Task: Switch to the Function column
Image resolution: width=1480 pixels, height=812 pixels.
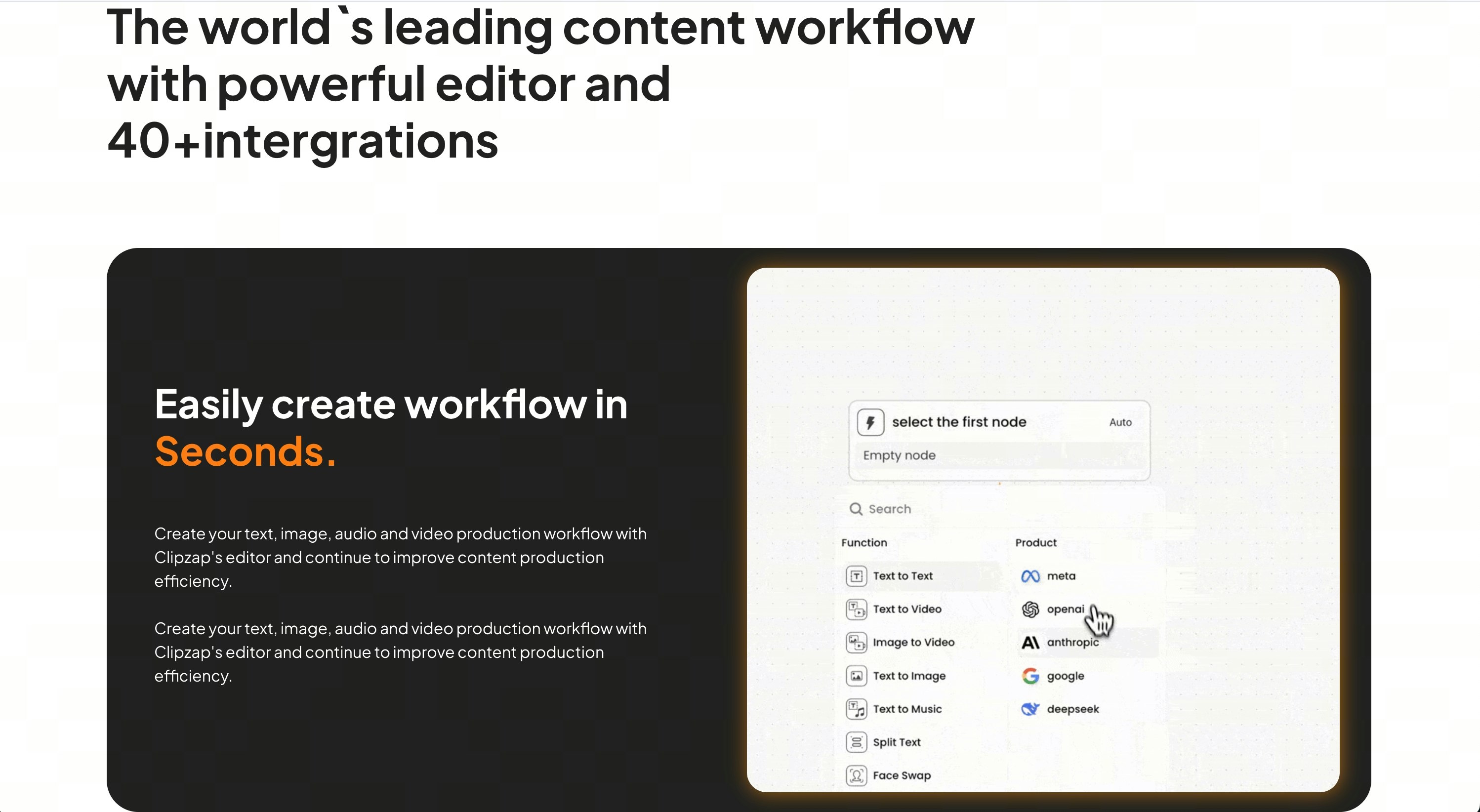Action: point(864,542)
